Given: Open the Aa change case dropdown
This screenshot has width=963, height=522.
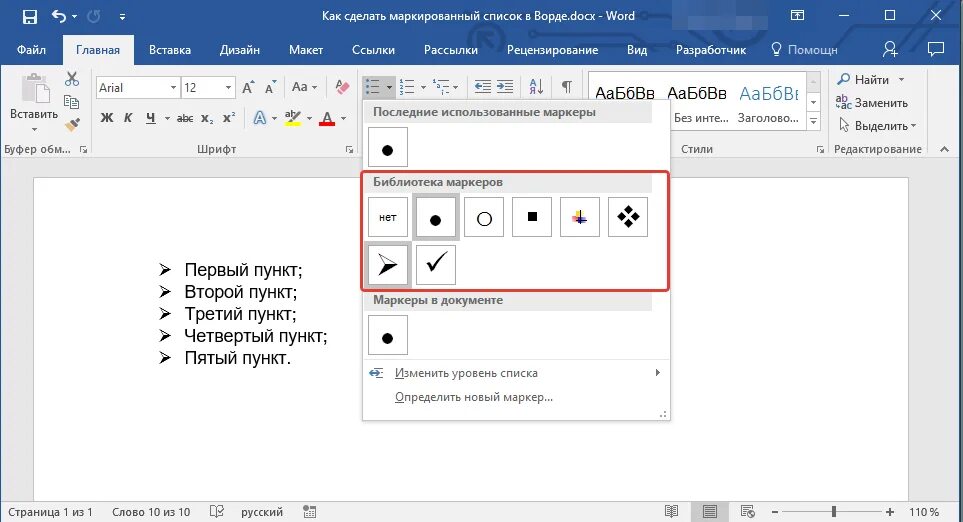Looking at the screenshot, I should tap(305, 87).
